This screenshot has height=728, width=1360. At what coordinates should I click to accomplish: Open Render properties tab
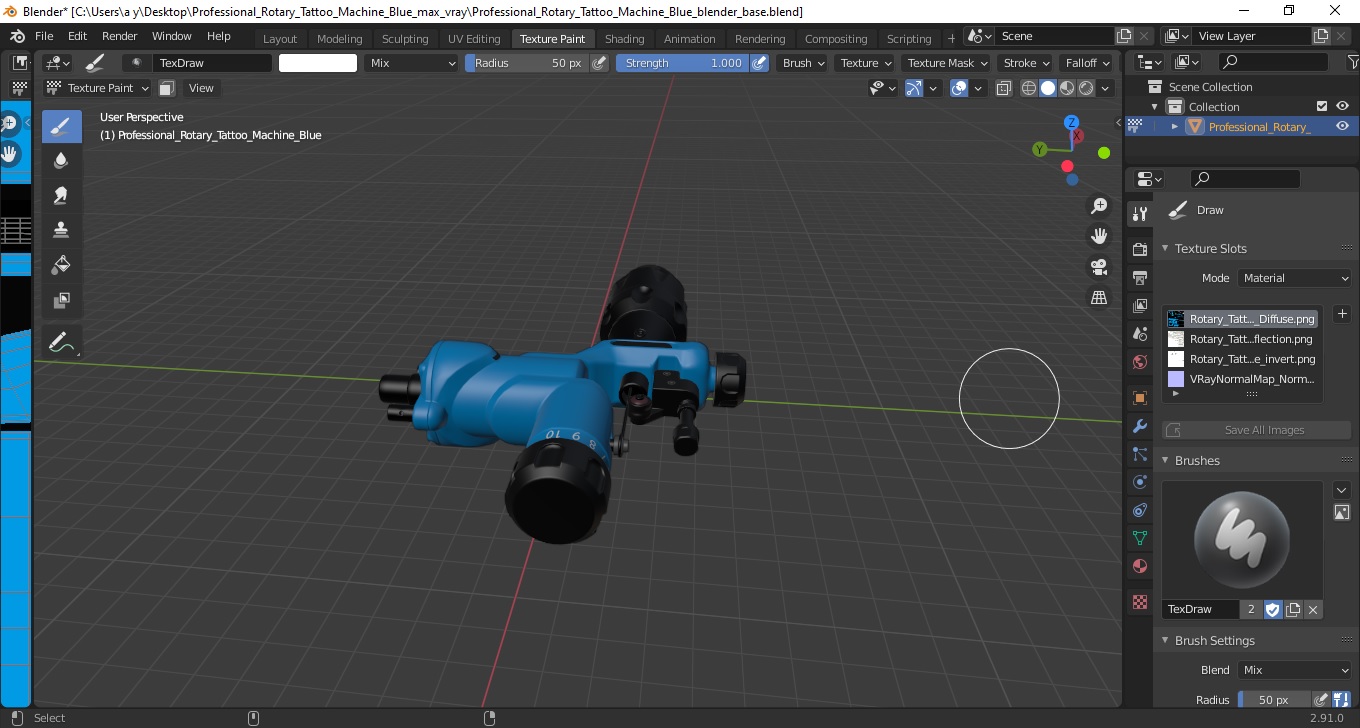1139,249
